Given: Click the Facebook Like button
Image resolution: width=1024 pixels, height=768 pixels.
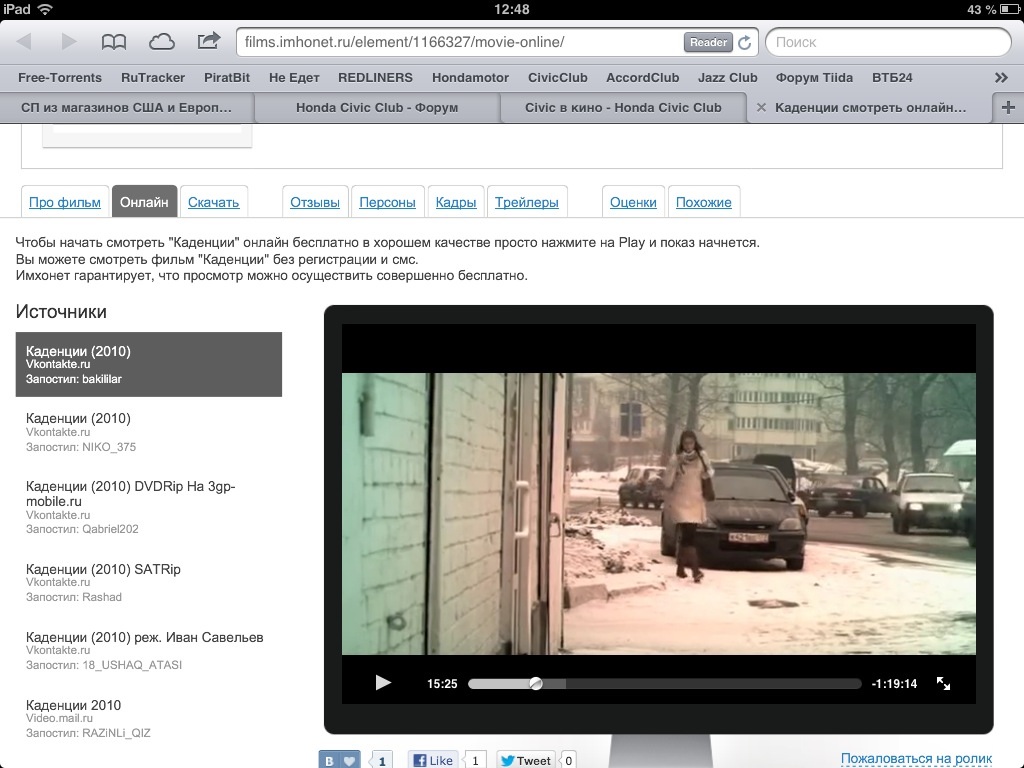Looking at the screenshot, I should [434, 760].
